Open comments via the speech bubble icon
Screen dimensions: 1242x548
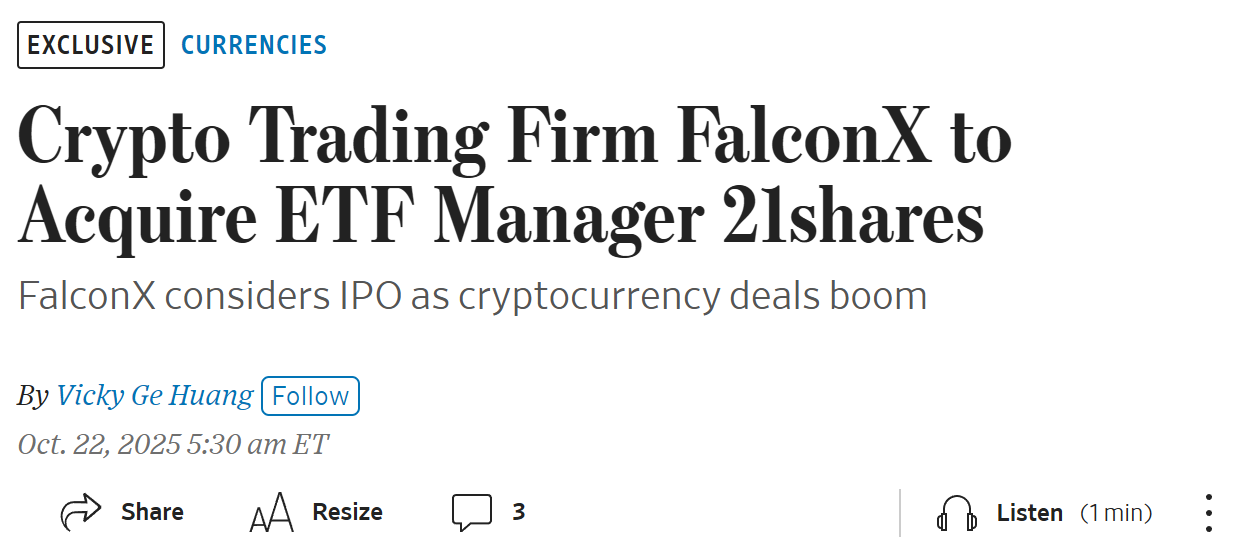(x=472, y=513)
